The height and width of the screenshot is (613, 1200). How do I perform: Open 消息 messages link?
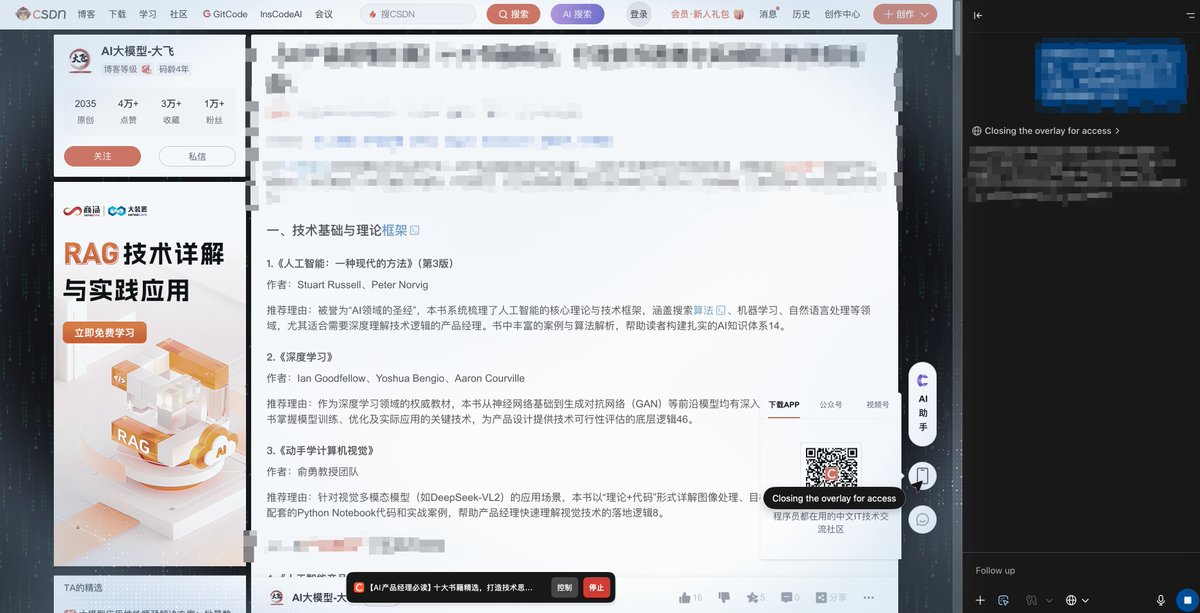(x=768, y=14)
